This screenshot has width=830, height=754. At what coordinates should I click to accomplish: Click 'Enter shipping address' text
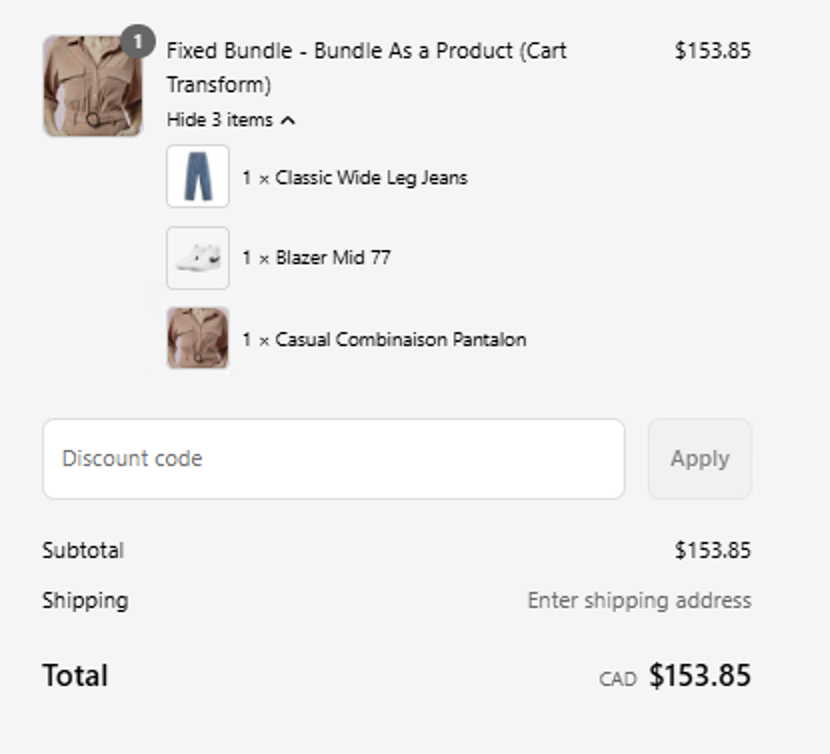[639, 601]
